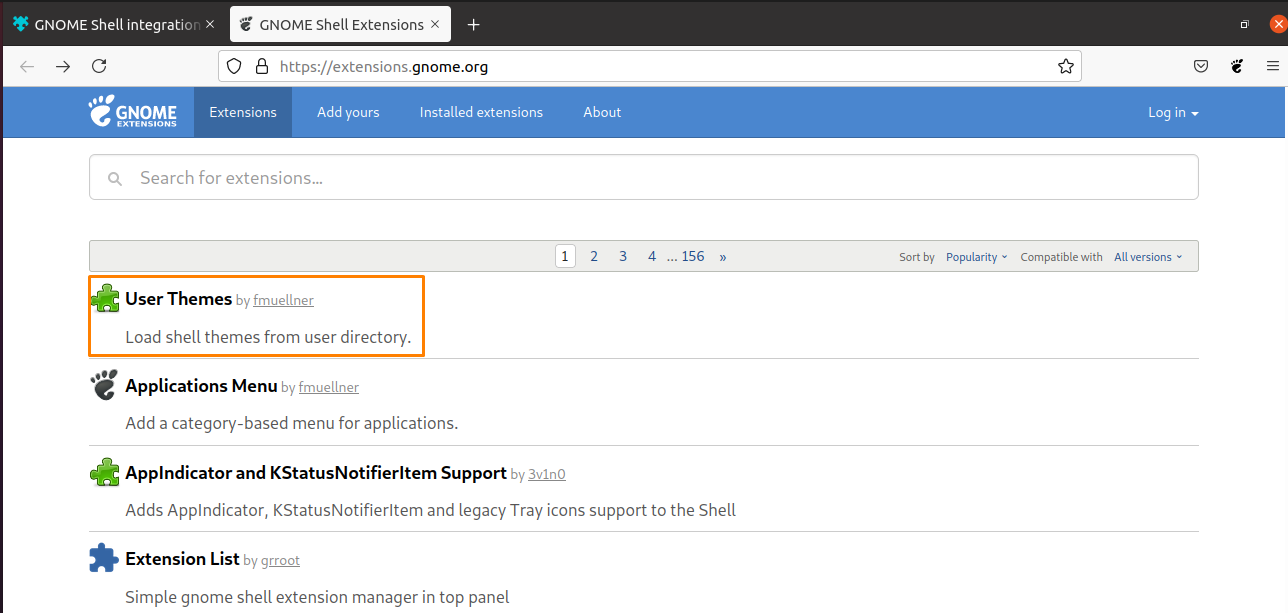1288x613 pixels.
Task: Click the AppIndicator legacy Tray icons description
Action: pyautogui.click(x=431, y=510)
